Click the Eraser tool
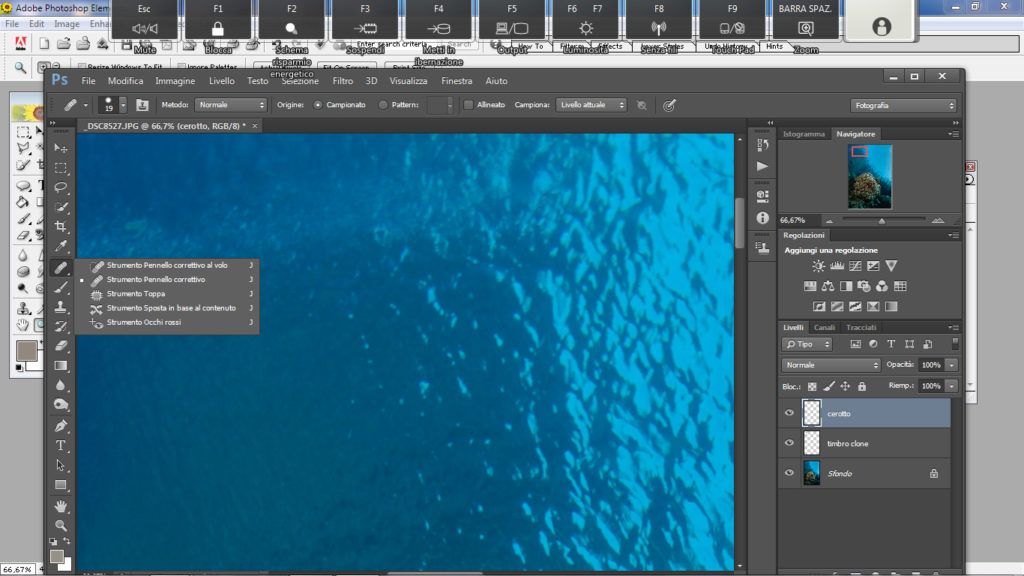 tap(61, 345)
